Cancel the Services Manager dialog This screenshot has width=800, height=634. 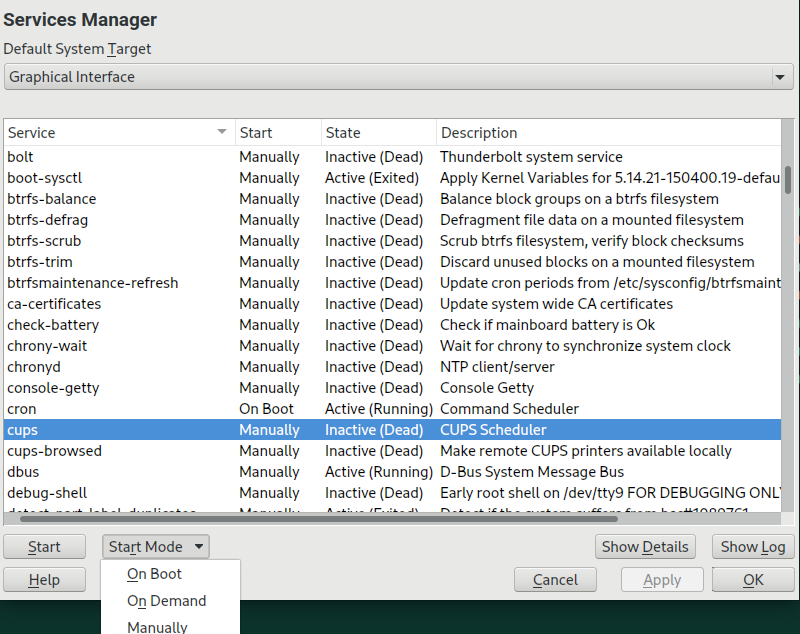point(555,580)
